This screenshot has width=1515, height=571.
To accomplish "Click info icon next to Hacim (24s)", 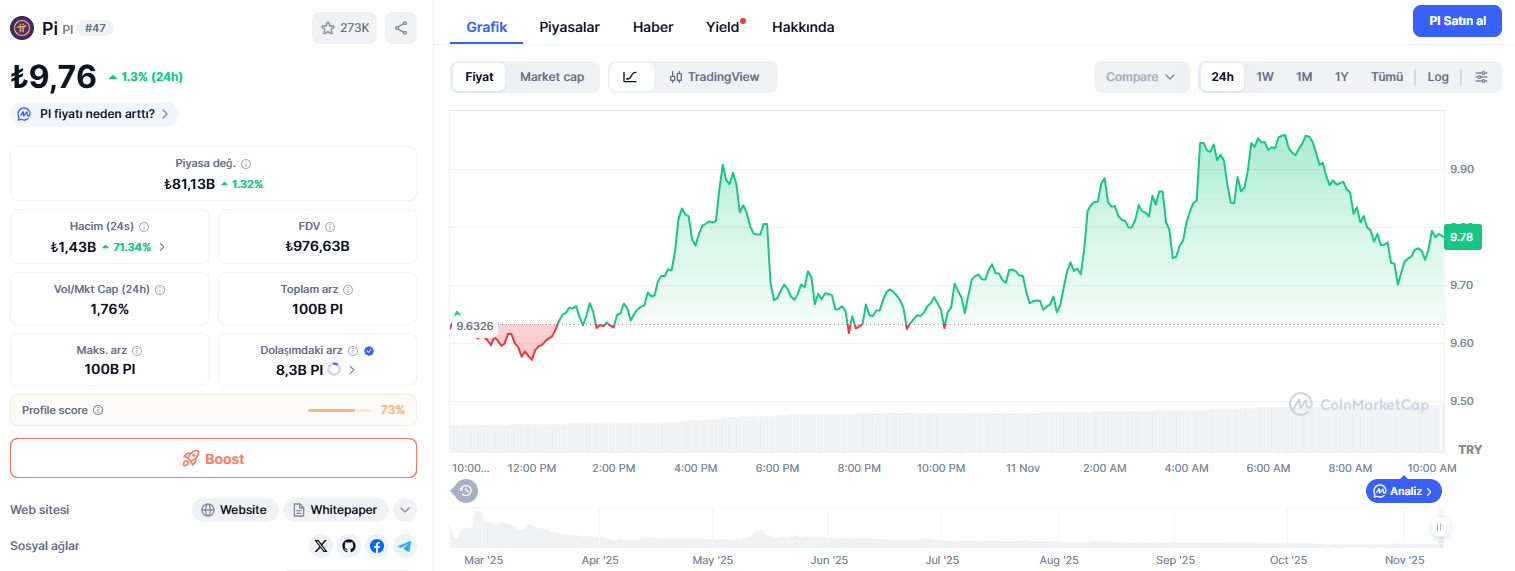I will pos(144,227).
